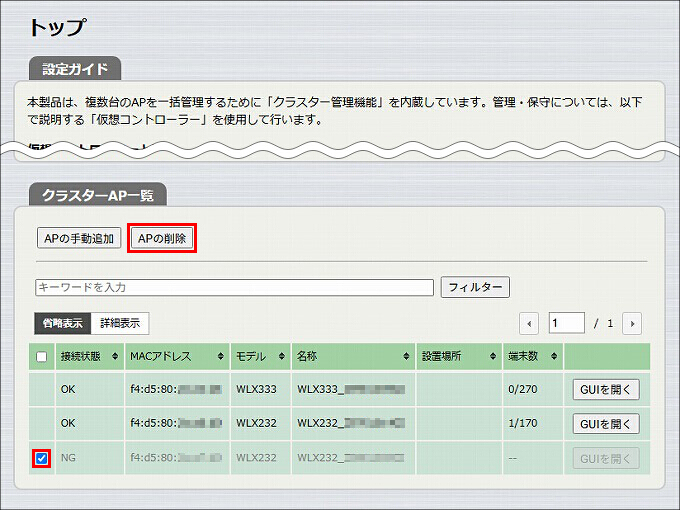Sort by 接続状態 column arrows

[115, 356]
